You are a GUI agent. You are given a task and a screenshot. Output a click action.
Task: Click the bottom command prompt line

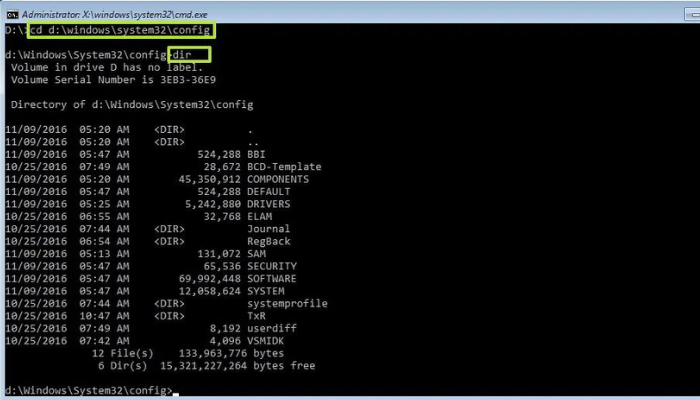pyautogui.click(x=88, y=390)
